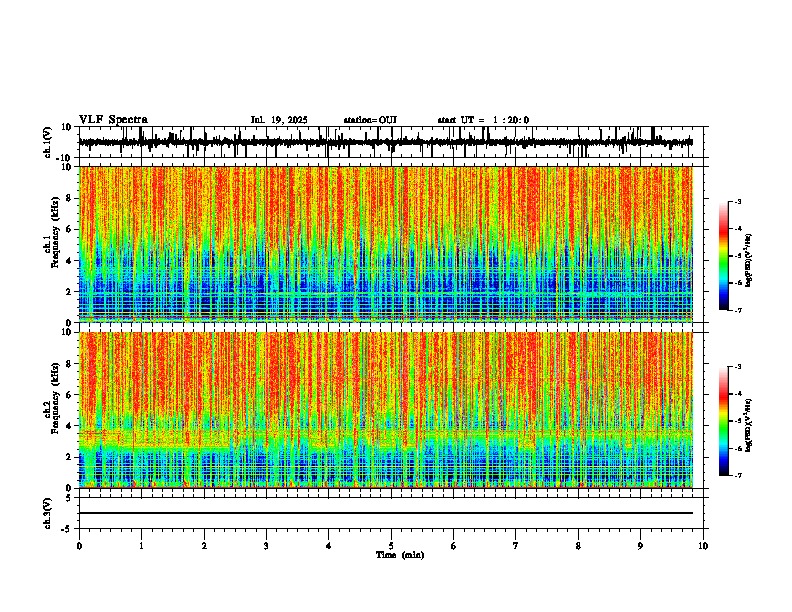Click time axis tick label "4"
792x612 pixels.
[x=328, y=546]
